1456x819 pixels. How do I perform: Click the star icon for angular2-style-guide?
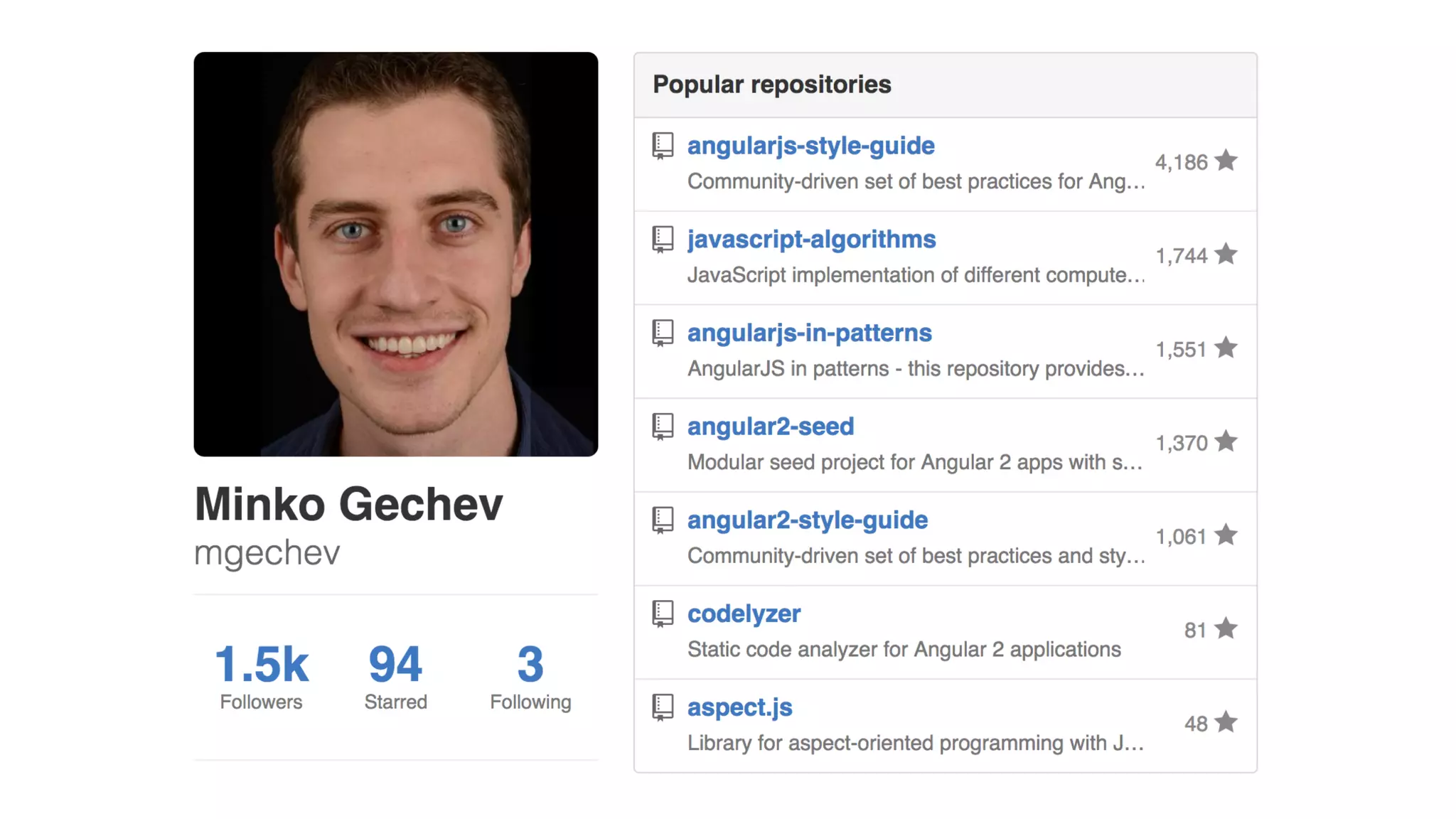(x=1226, y=535)
